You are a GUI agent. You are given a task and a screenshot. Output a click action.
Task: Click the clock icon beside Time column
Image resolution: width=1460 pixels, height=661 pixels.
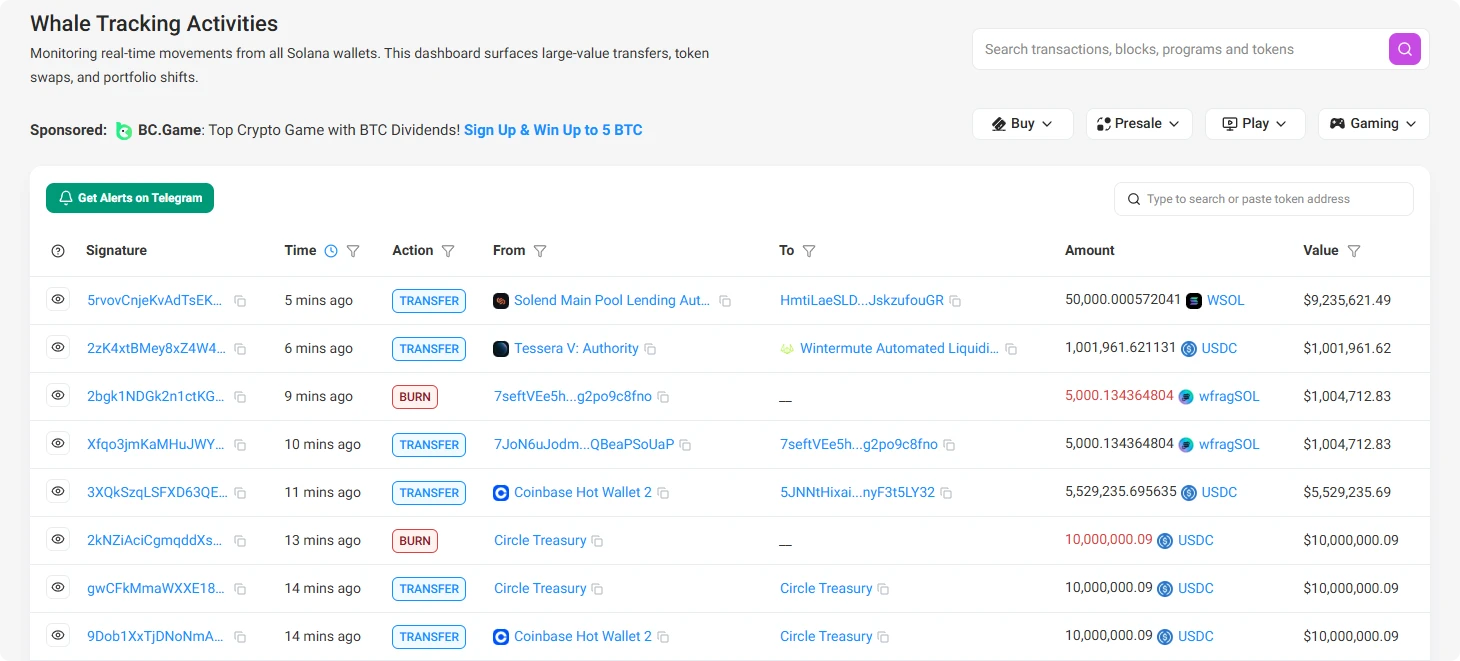[x=332, y=250]
